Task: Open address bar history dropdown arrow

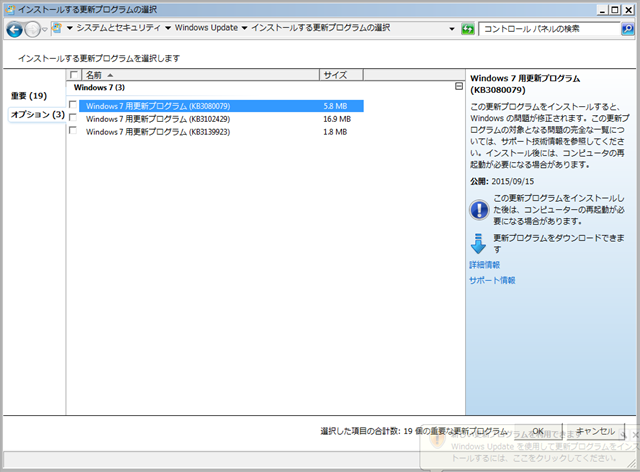Action: point(452,29)
